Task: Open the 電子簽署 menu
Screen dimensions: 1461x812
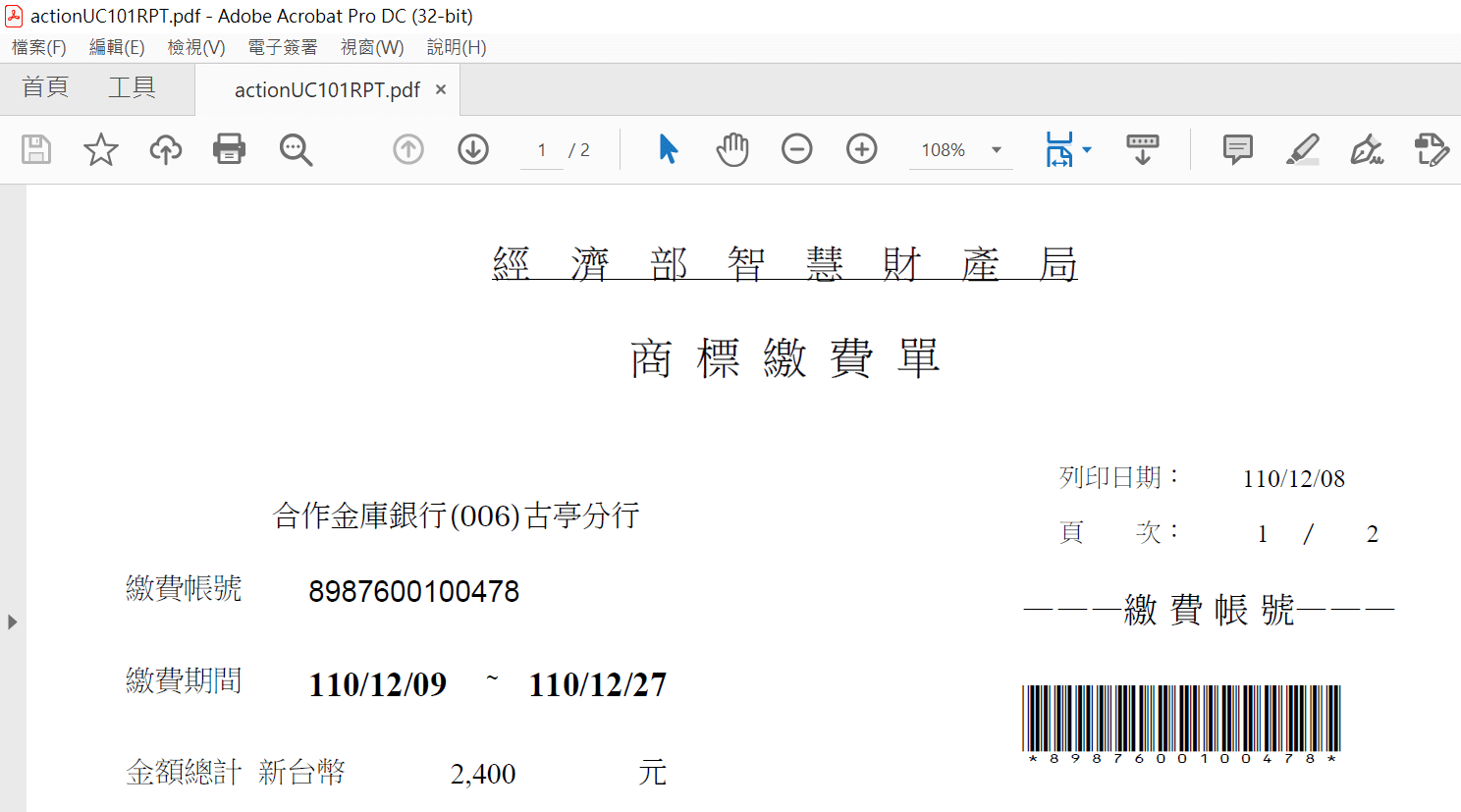Action: point(283,47)
